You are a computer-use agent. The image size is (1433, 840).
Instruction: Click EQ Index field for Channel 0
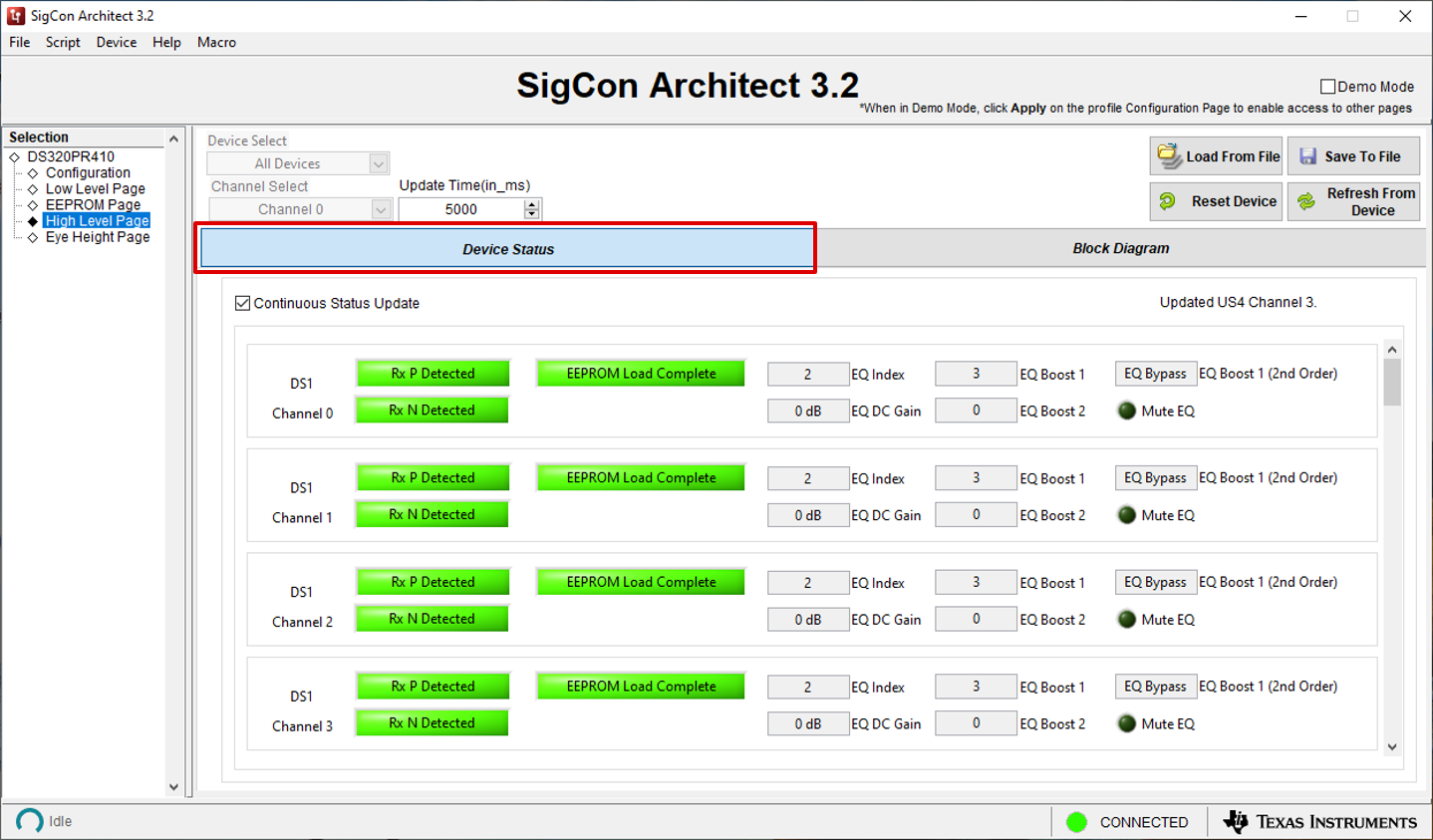click(x=808, y=375)
